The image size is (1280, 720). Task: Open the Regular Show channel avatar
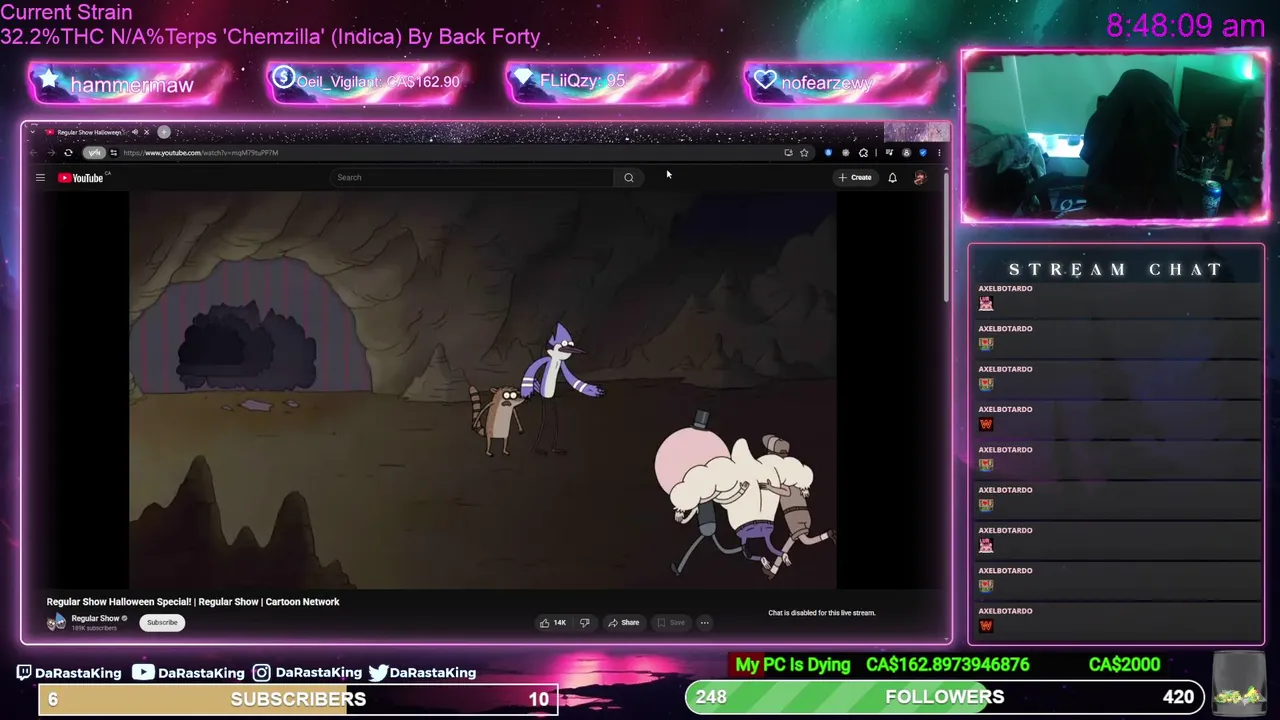(56, 622)
